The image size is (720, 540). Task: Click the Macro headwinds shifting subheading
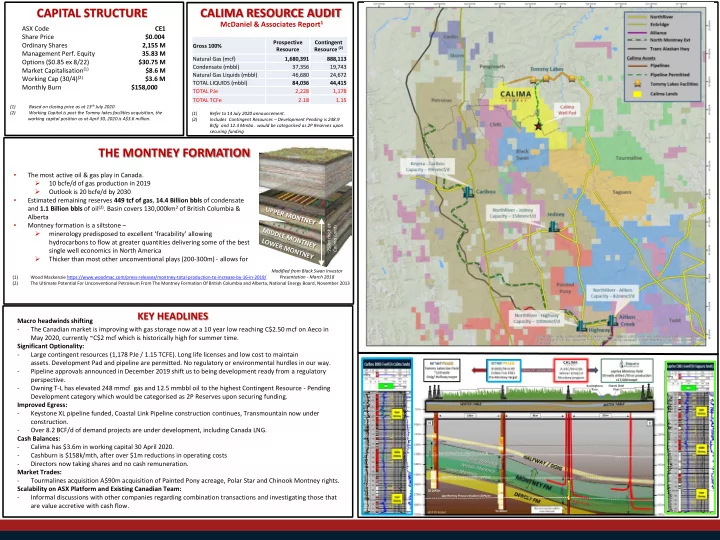55,321
